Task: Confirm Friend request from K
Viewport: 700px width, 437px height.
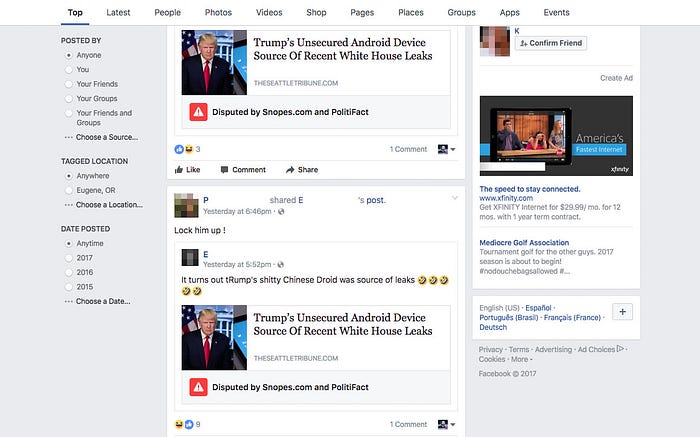Action: (551, 43)
